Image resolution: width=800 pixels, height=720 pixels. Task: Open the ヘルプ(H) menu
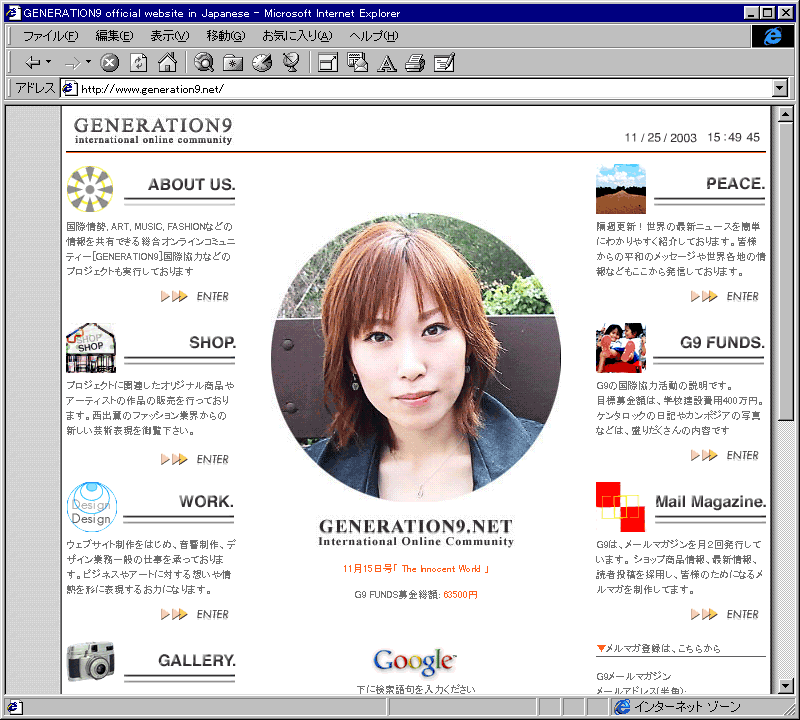point(373,36)
